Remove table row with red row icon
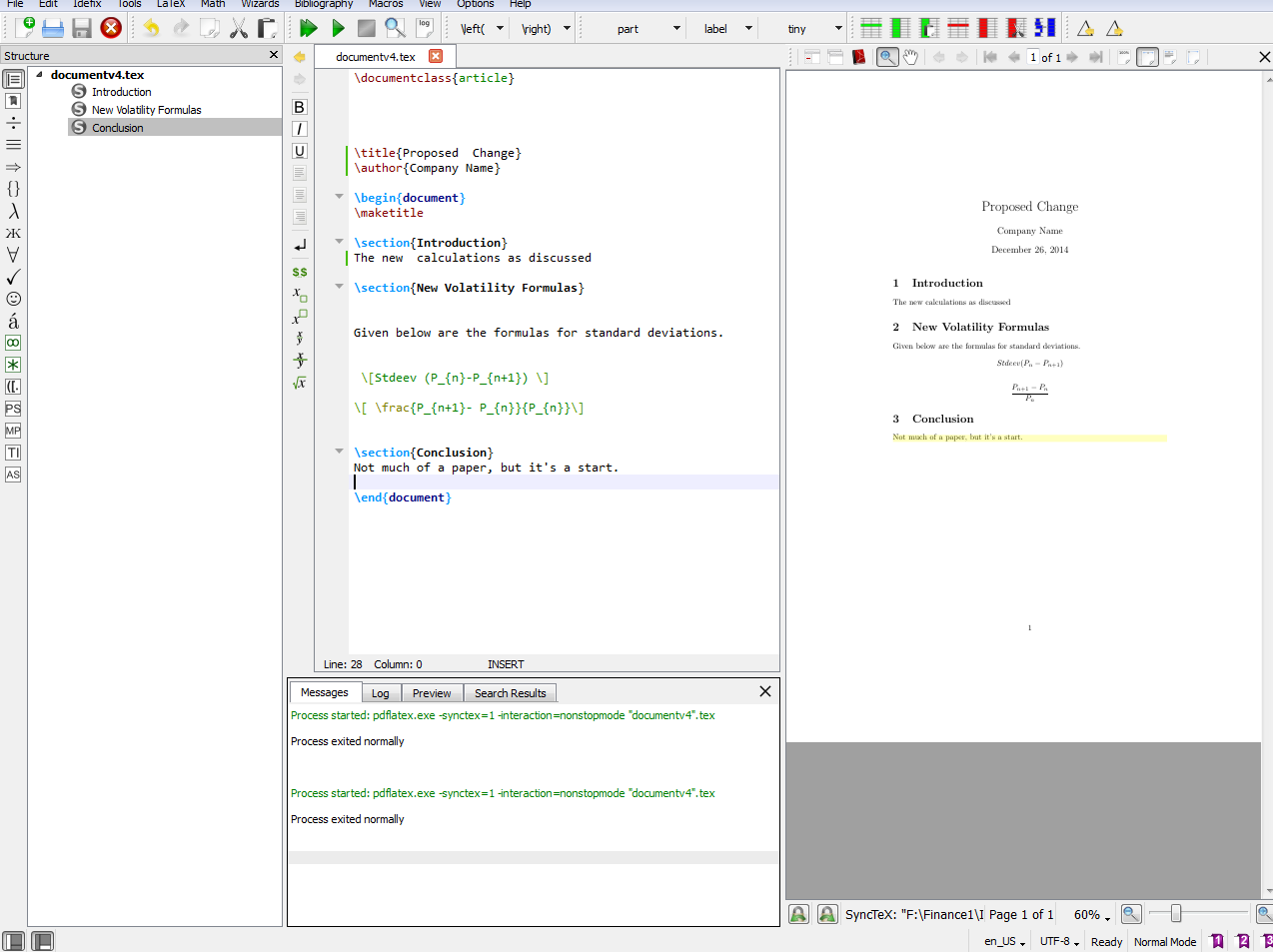 click(958, 28)
